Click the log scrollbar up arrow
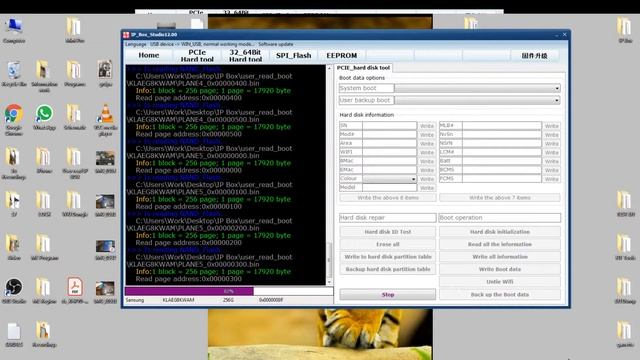This screenshot has height=360, width=640. [329, 68]
